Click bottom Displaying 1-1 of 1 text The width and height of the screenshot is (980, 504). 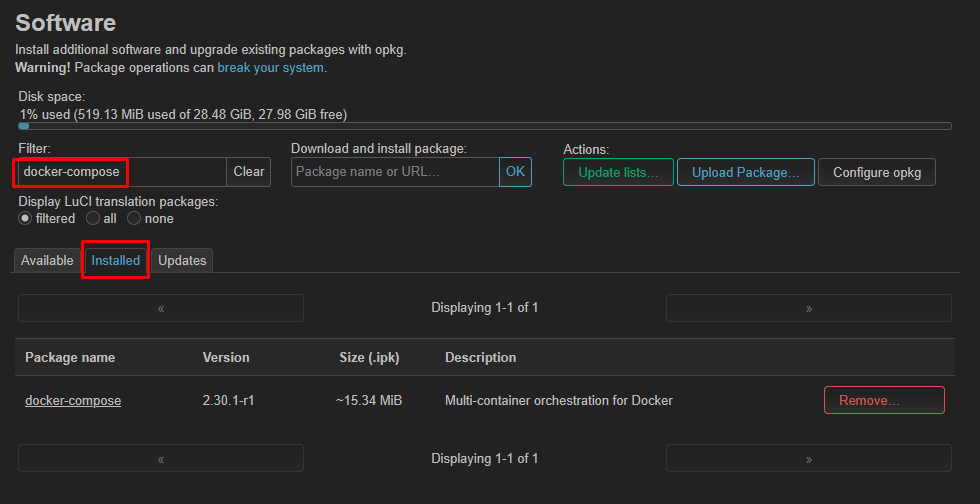(x=485, y=458)
